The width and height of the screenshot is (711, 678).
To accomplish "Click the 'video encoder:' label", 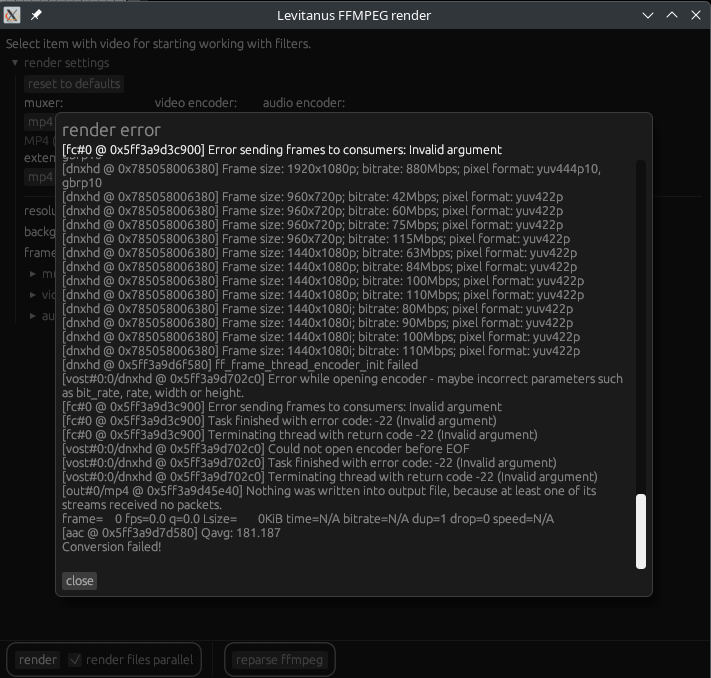I will click(x=195, y=102).
